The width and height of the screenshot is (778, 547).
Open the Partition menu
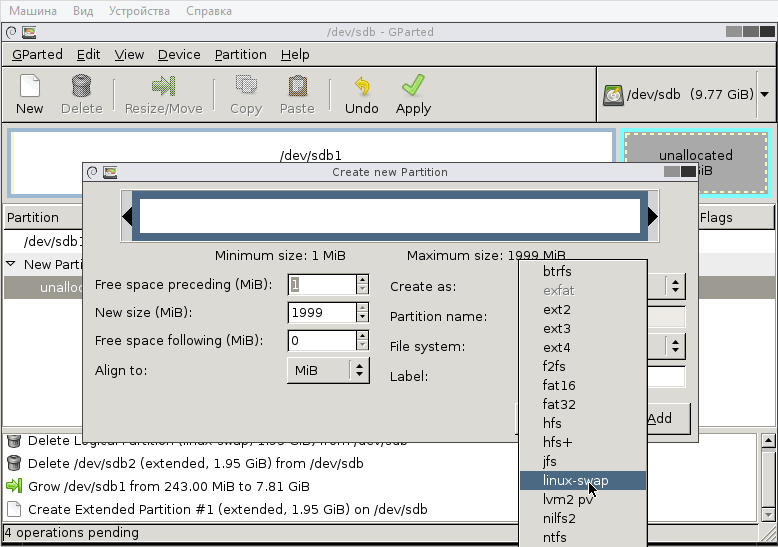241,55
